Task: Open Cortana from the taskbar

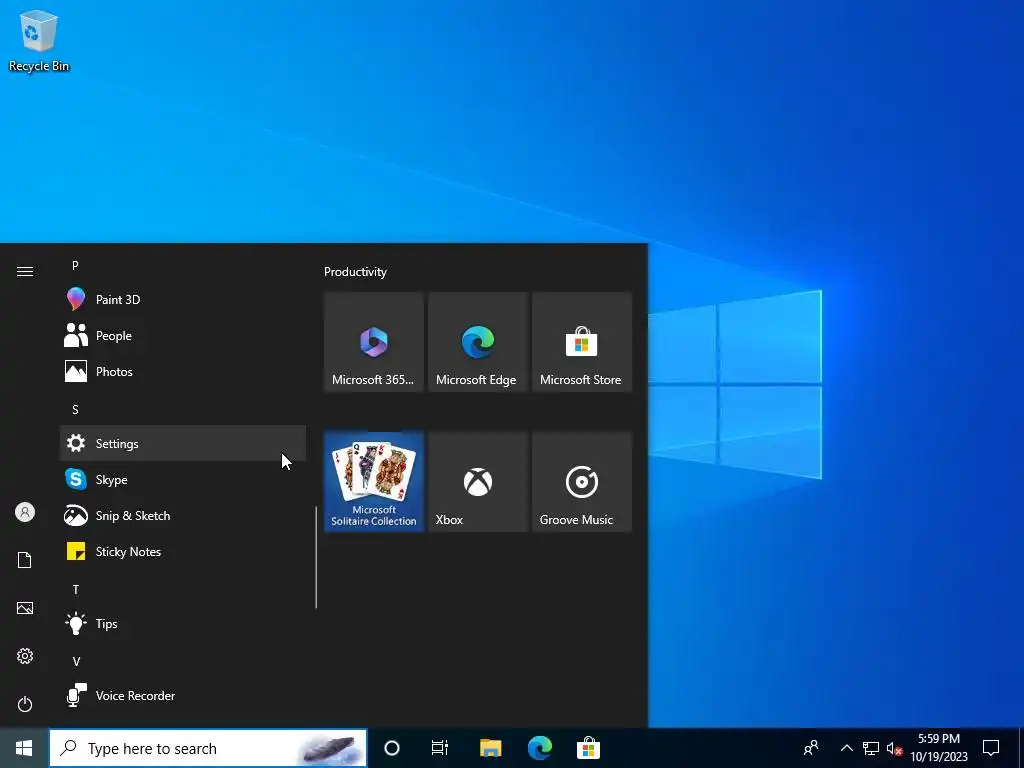Action: [392, 748]
